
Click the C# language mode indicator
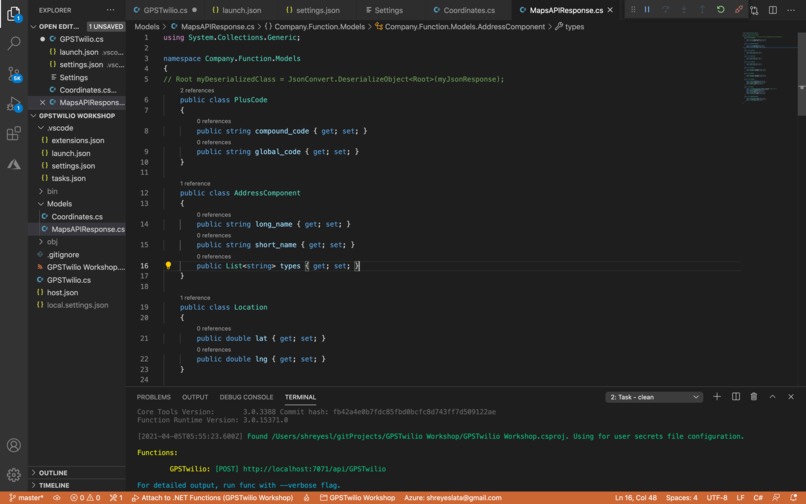(x=758, y=497)
